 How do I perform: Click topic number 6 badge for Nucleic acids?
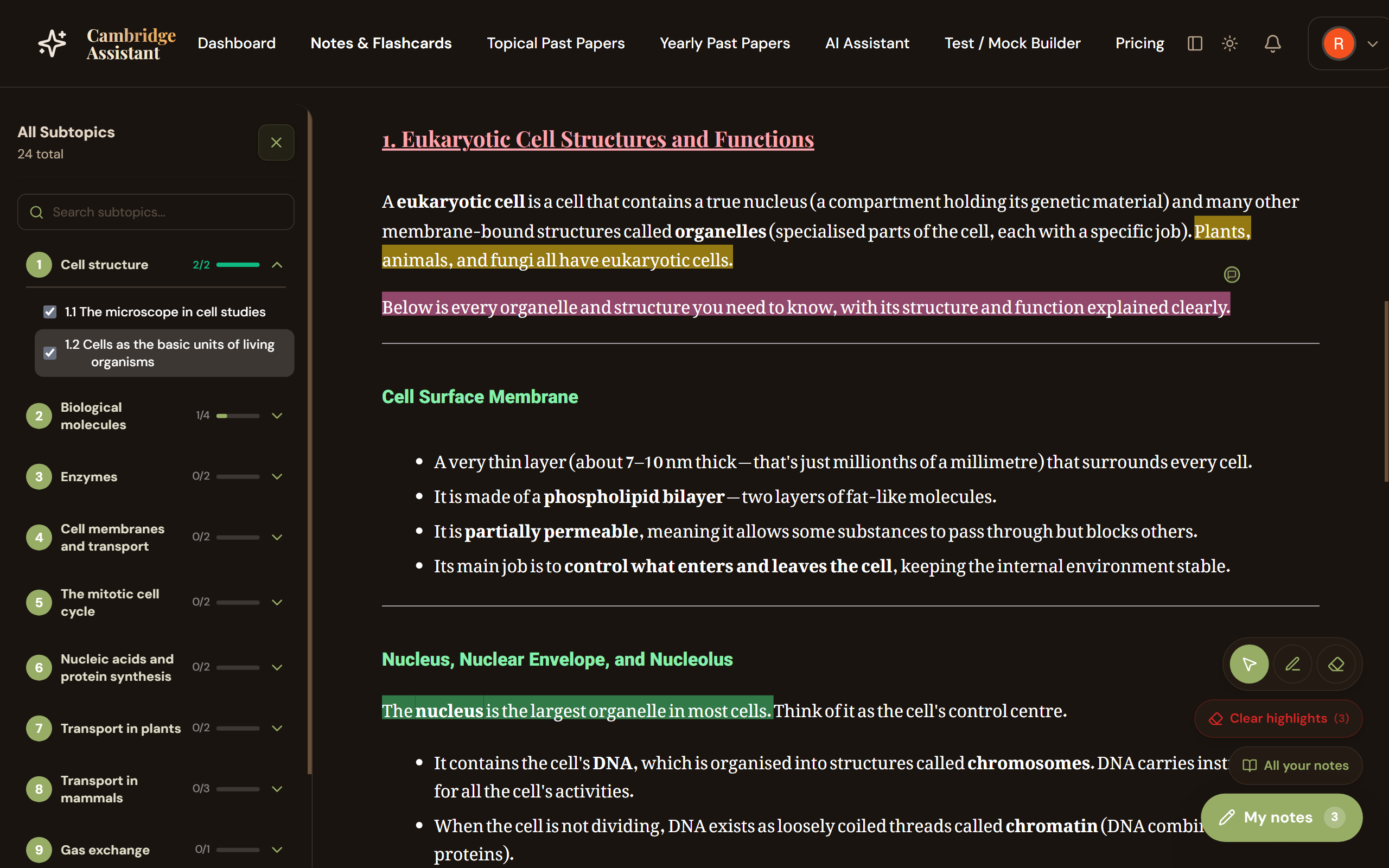click(39, 668)
